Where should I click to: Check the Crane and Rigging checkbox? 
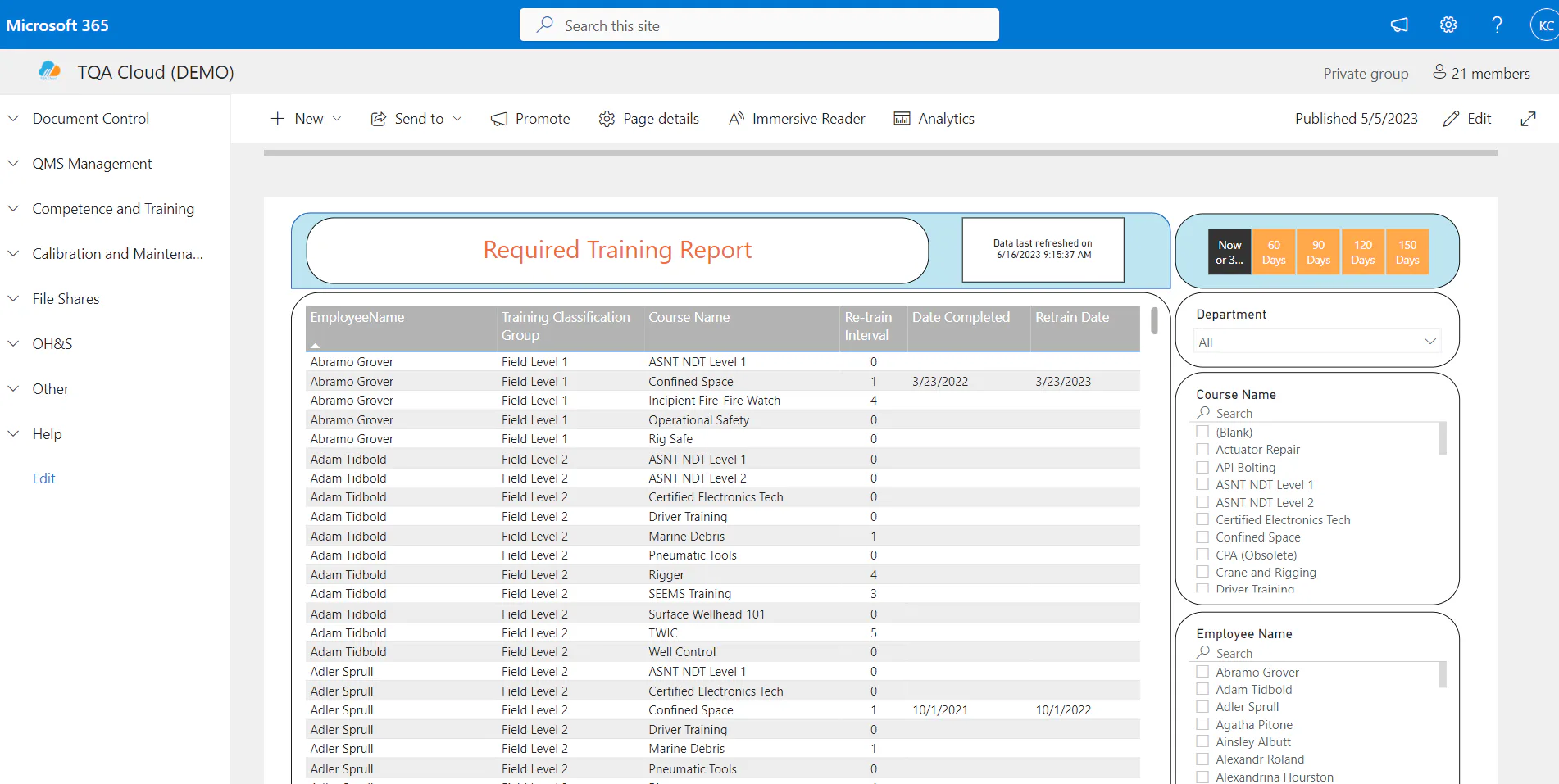1202,572
